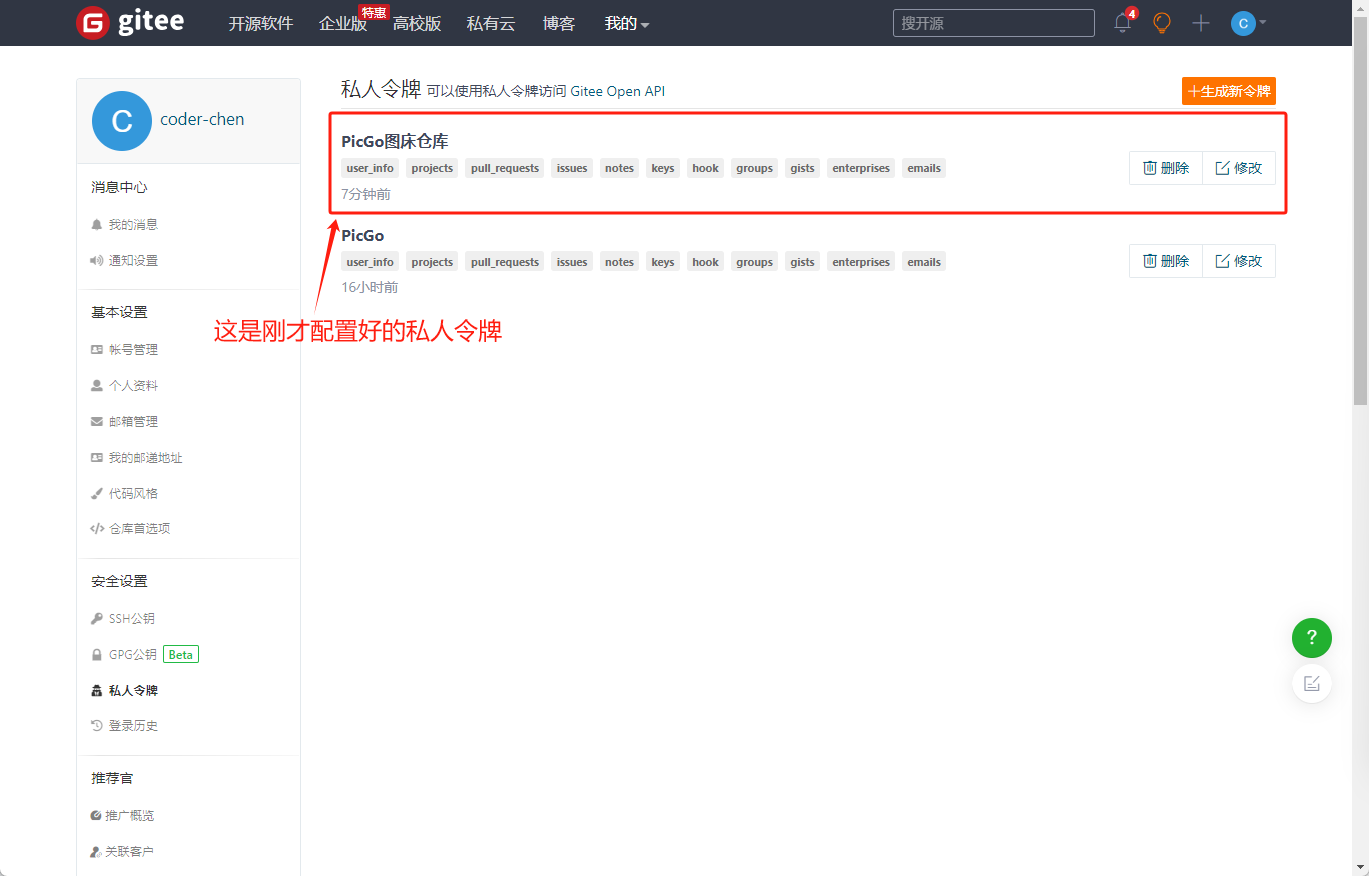This screenshot has width=1369, height=876.
Task: Click the 16小时前 timestamp
Action: (370, 287)
